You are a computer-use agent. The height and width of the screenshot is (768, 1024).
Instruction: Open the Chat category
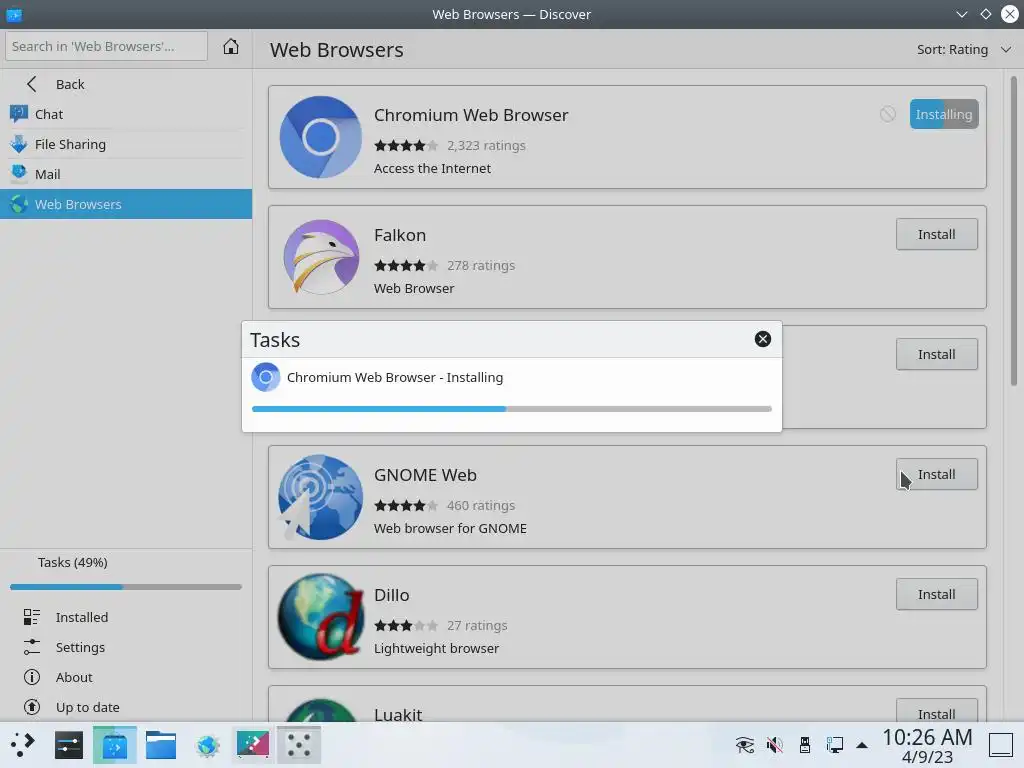(x=126, y=114)
